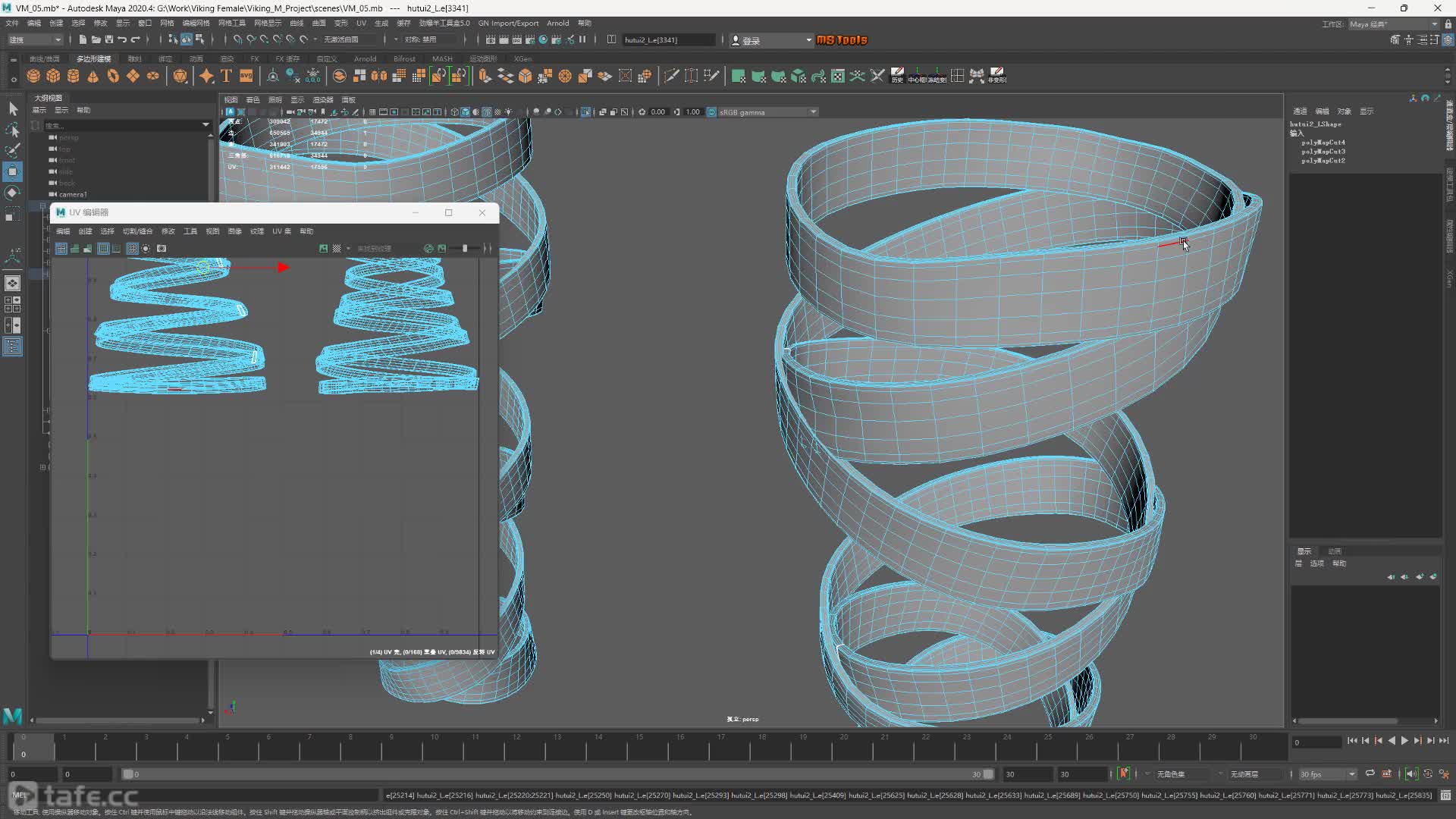The image size is (1456, 819).
Task: Open the character set dropdown
Action: (1185, 774)
